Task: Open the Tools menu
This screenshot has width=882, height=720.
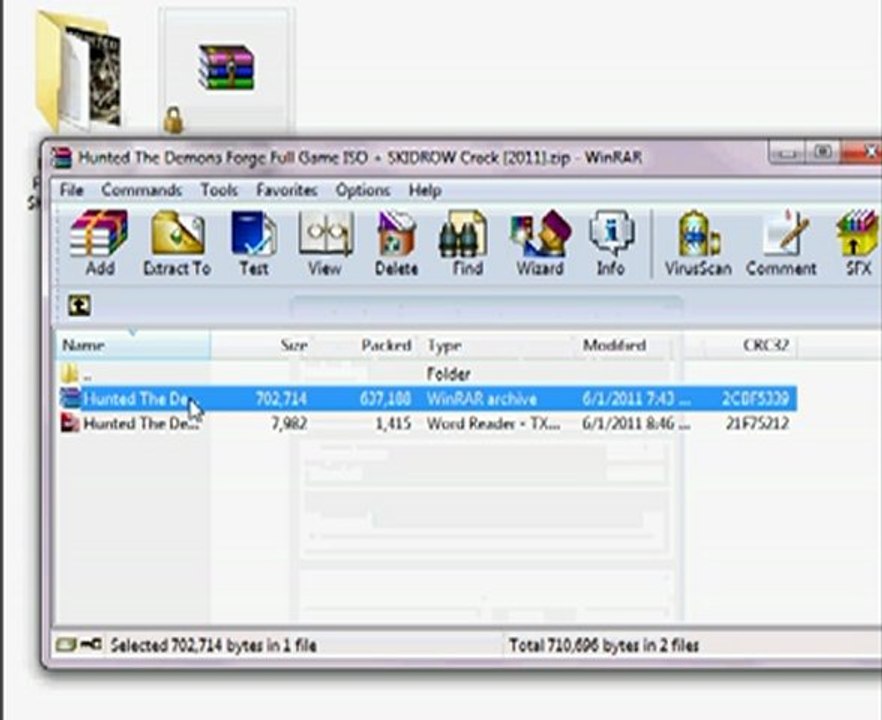Action: click(219, 190)
